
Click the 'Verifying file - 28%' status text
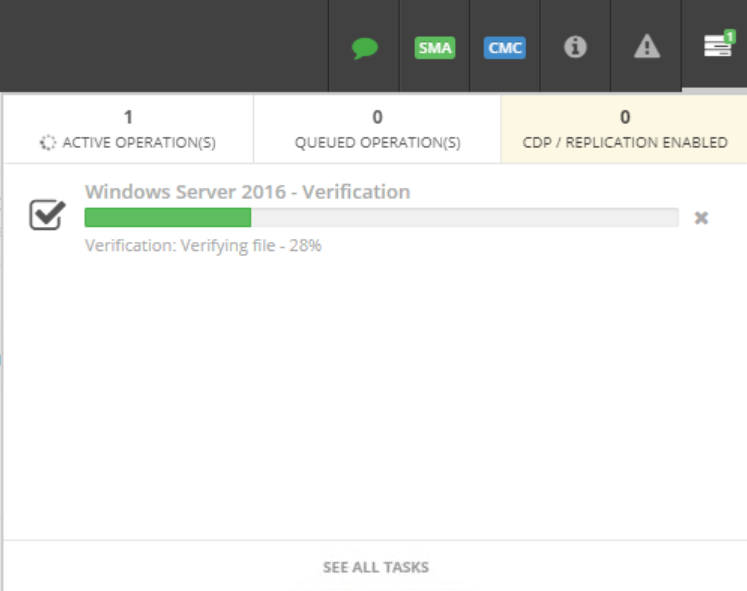203,245
